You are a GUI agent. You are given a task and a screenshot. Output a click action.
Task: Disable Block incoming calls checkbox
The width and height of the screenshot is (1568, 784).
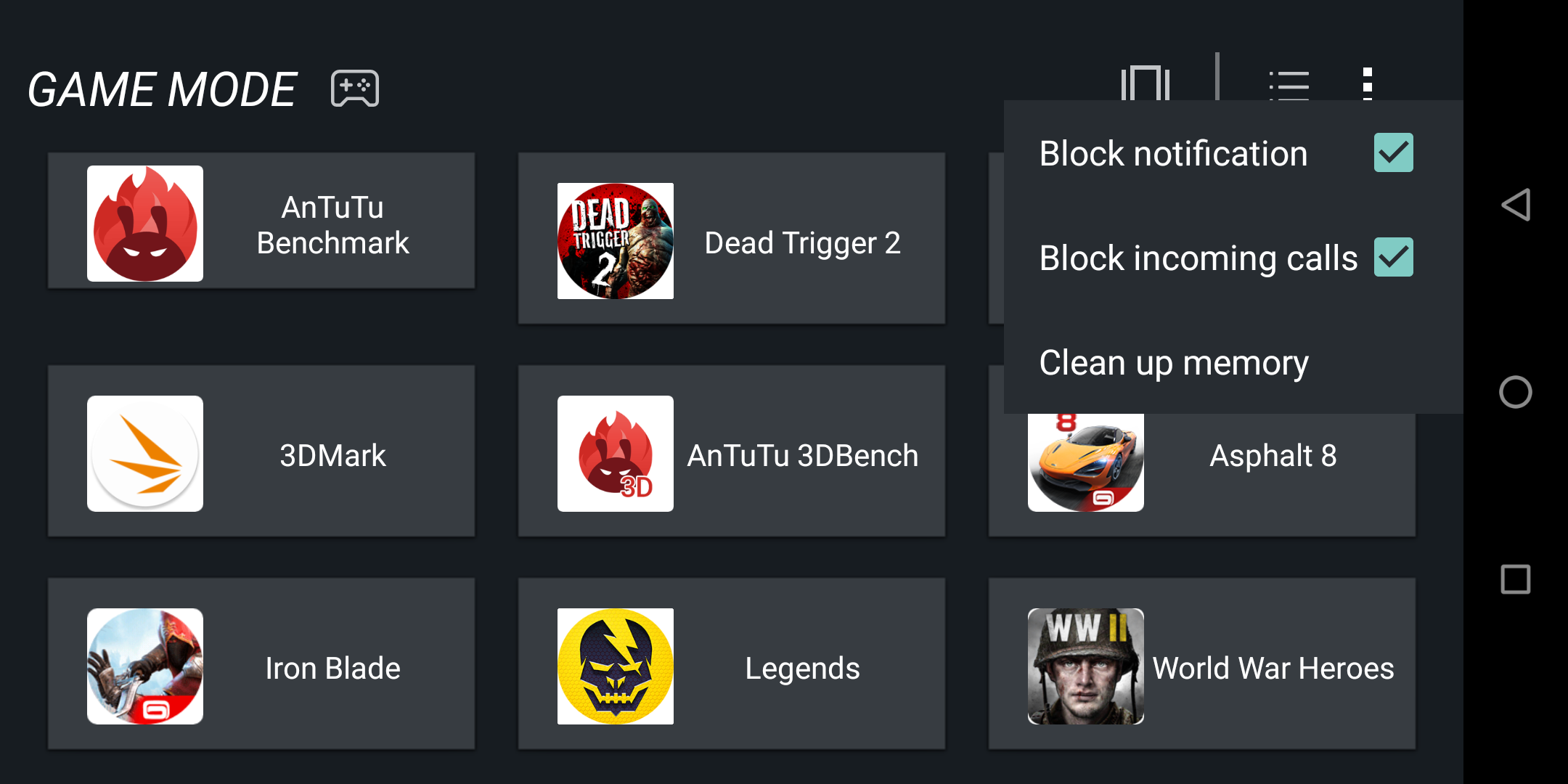coord(1393,257)
